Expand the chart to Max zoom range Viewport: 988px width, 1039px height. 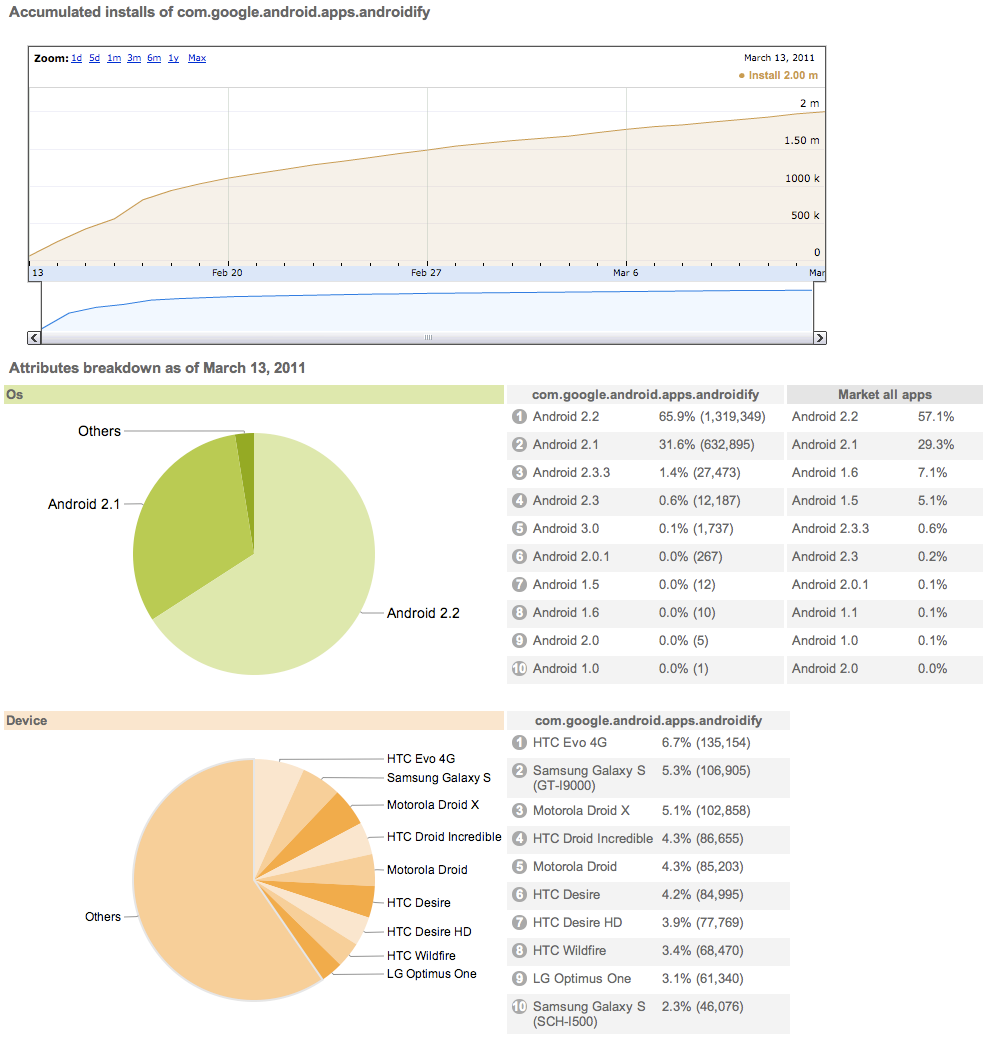tap(194, 58)
